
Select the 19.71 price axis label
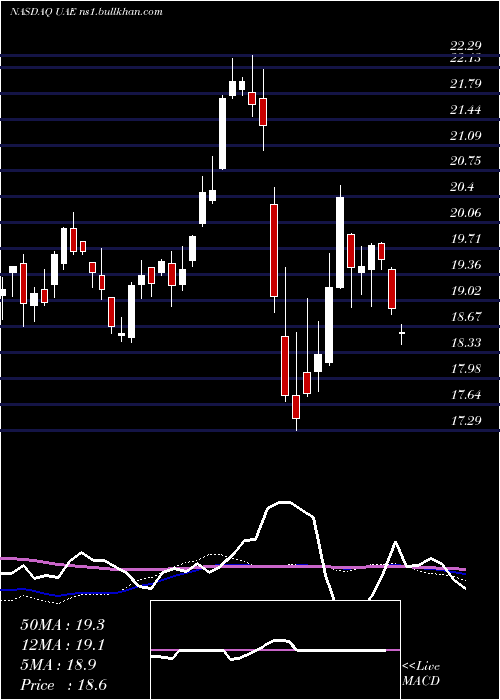(x=466, y=239)
